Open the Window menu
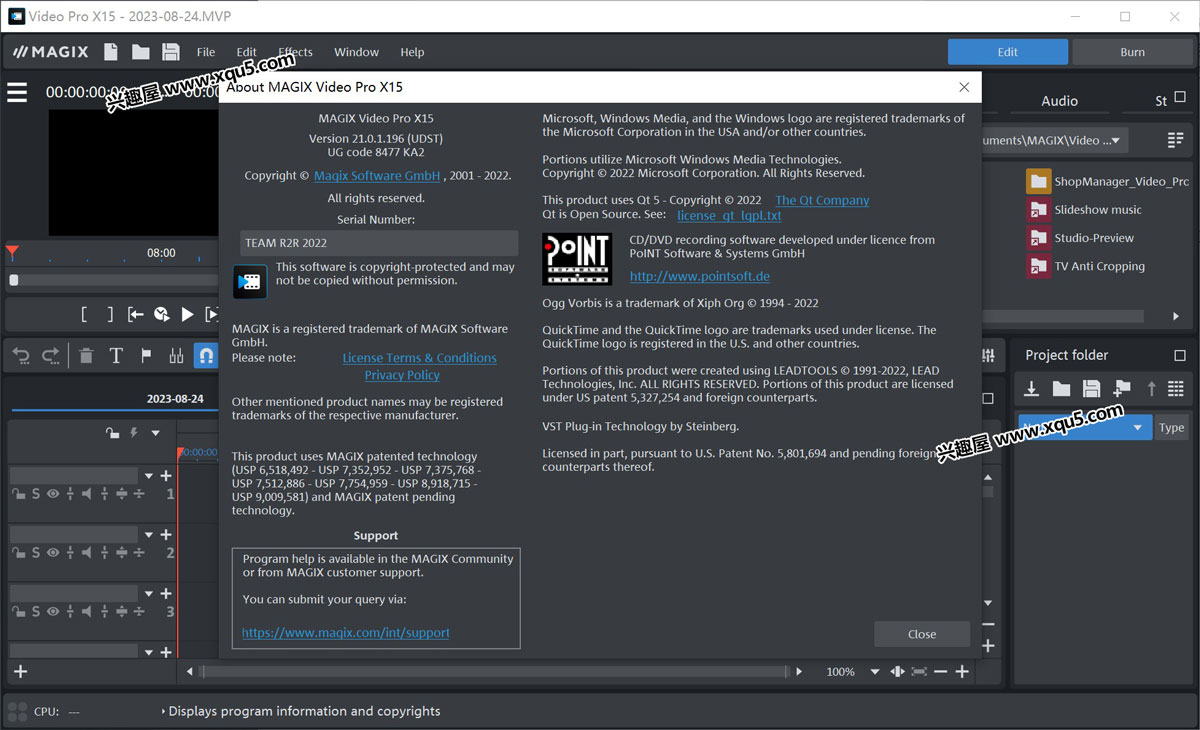Screen dimensions: 1200x730 356,52
